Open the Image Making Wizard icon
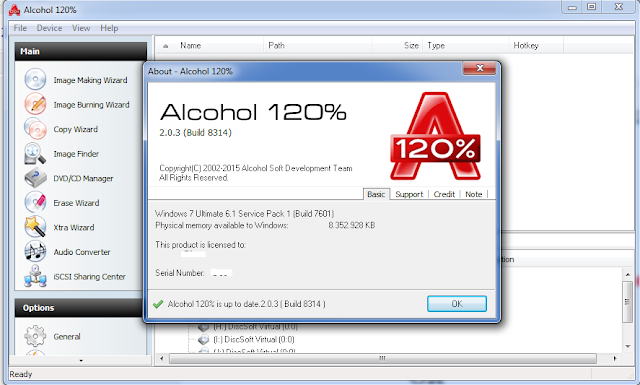Viewport: 640px width, 385px height. point(35,79)
